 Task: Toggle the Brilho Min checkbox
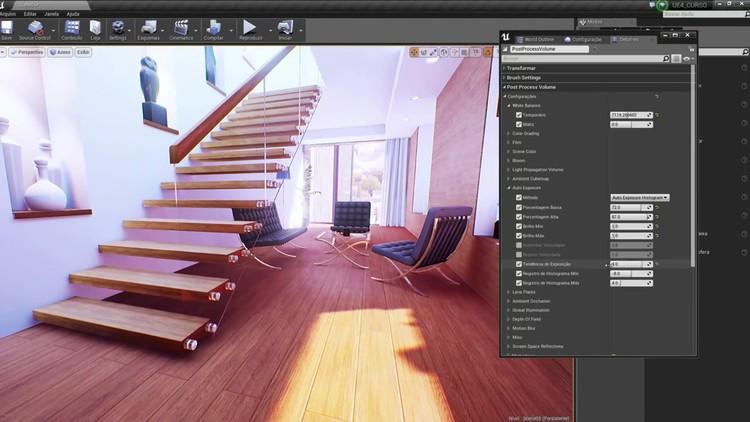coord(518,226)
